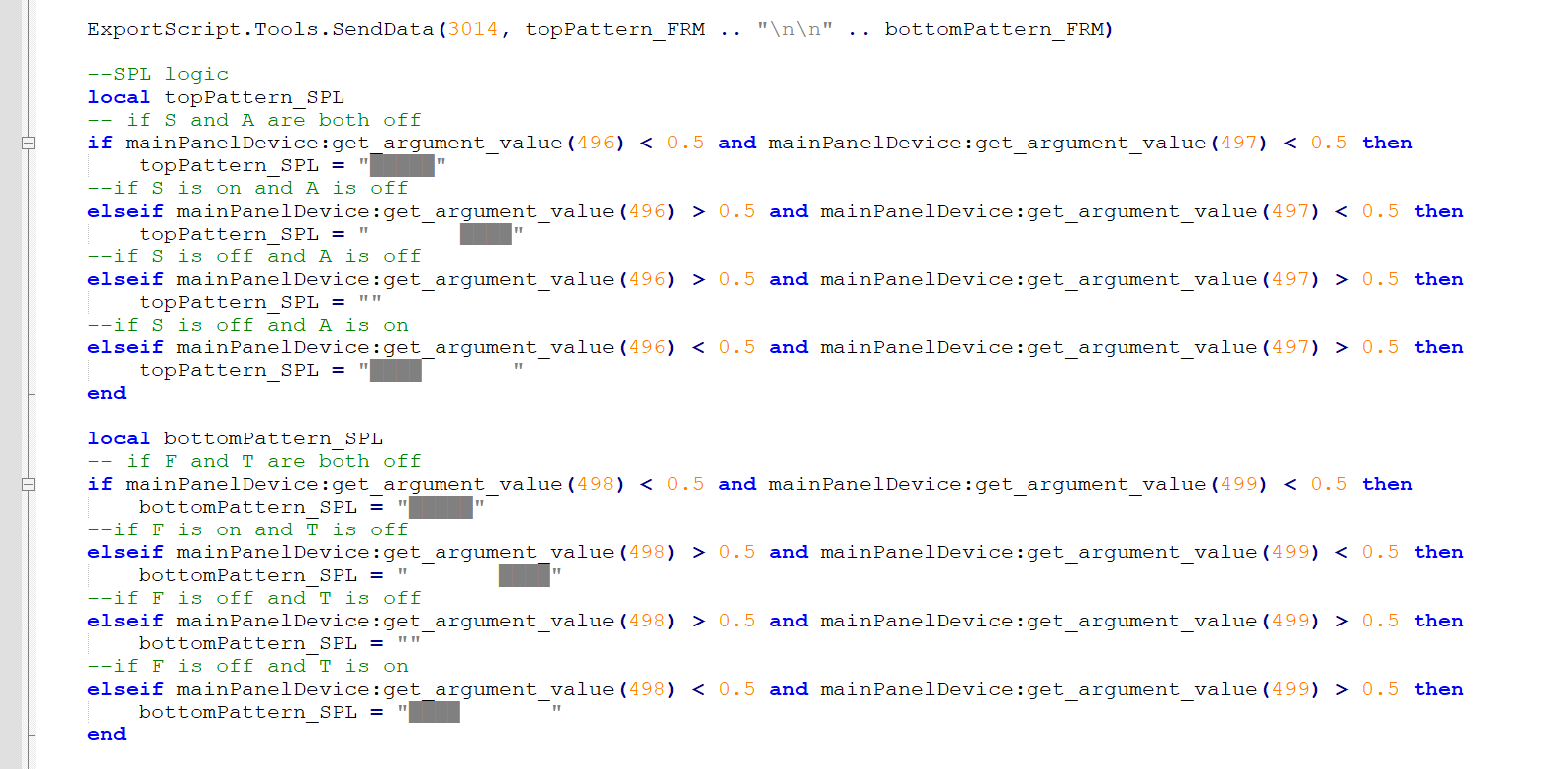Image resolution: width=1568 pixels, height=769 pixels.
Task: Click comment "--if S is on and A is off"
Action: [x=247, y=188]
